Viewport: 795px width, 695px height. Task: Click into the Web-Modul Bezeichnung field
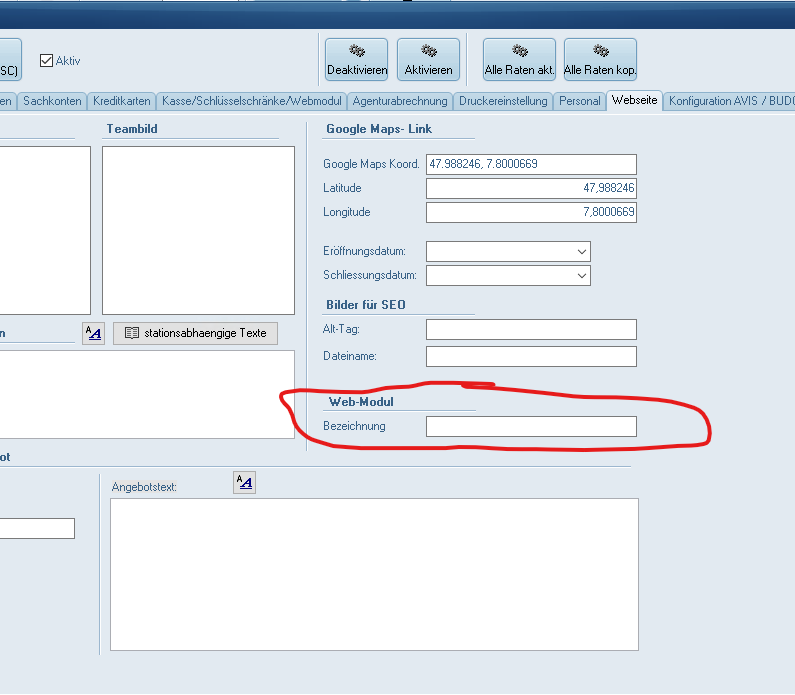tap(531, 427)
